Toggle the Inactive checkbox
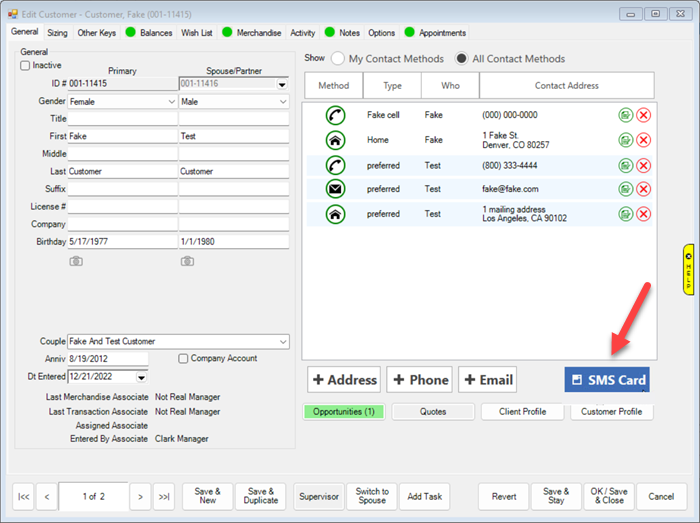 [26, 66]
